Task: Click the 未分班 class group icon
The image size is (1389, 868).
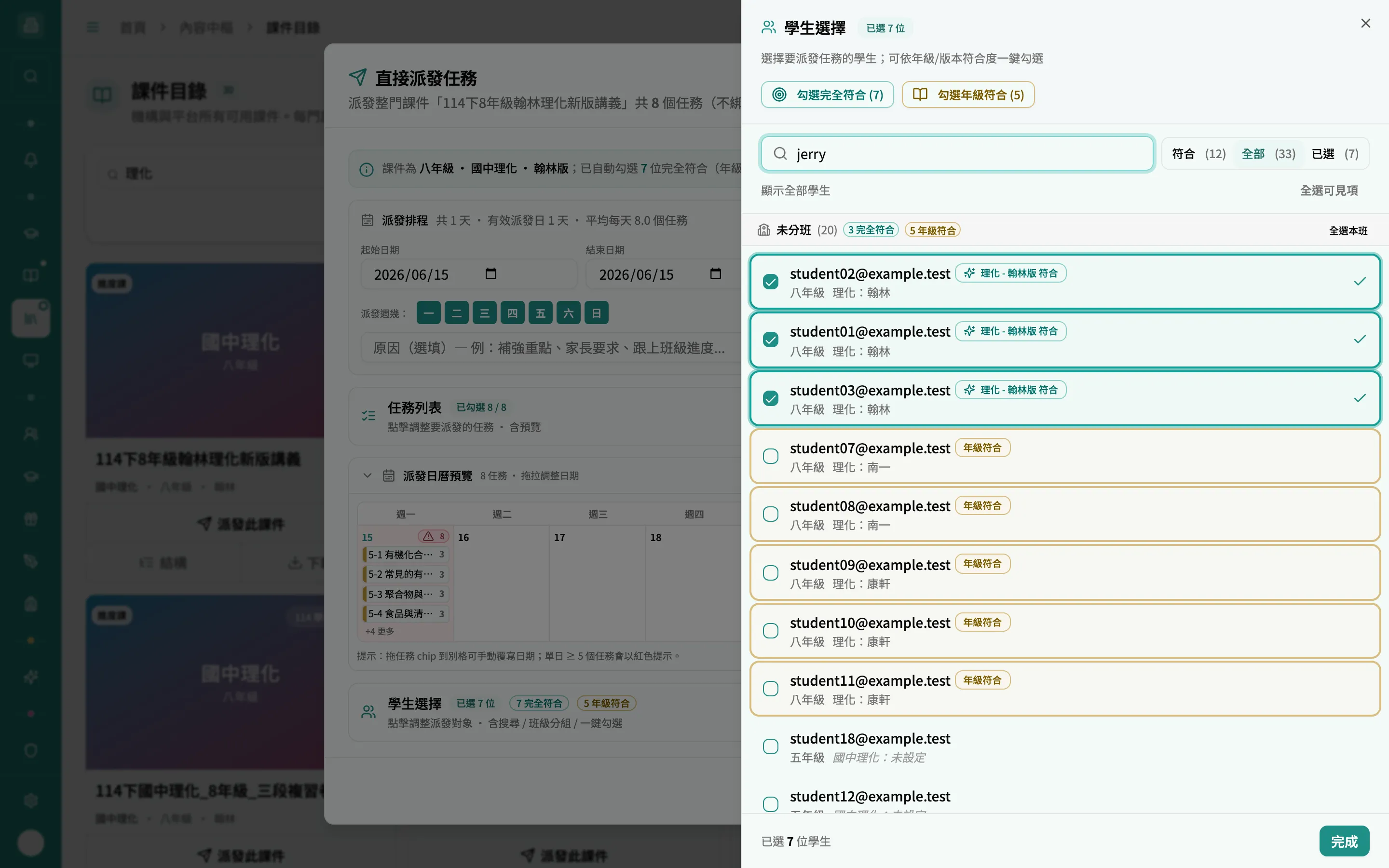Action: point(764,230)
